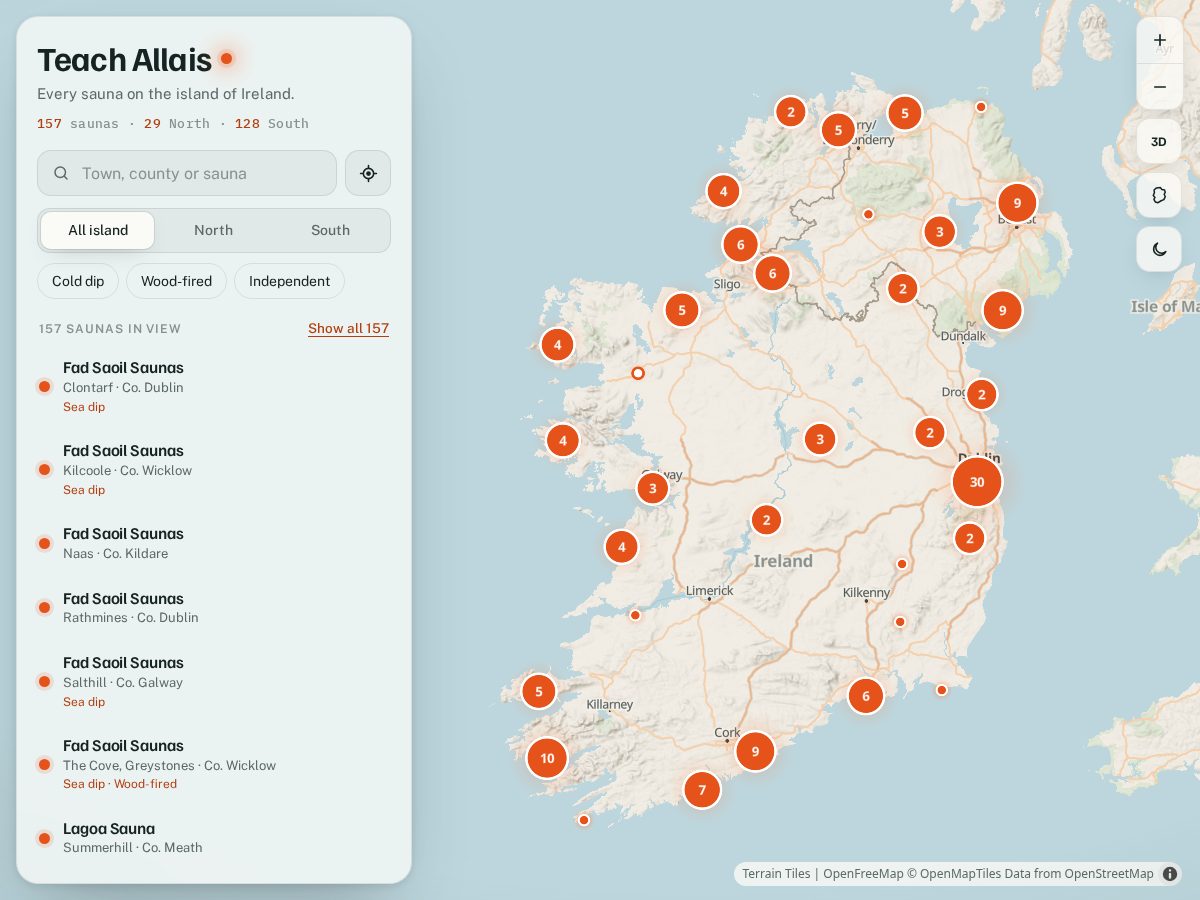Open the map attribution info icon

click(1170, 874)
